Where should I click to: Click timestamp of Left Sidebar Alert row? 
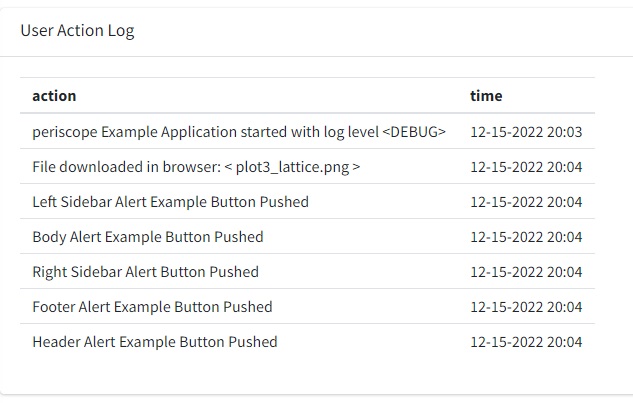[526, 202]
